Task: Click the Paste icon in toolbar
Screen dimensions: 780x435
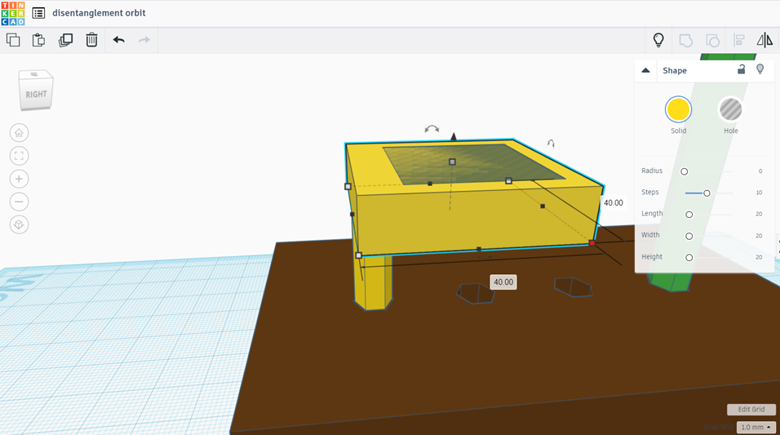Action: click(38, 40)
